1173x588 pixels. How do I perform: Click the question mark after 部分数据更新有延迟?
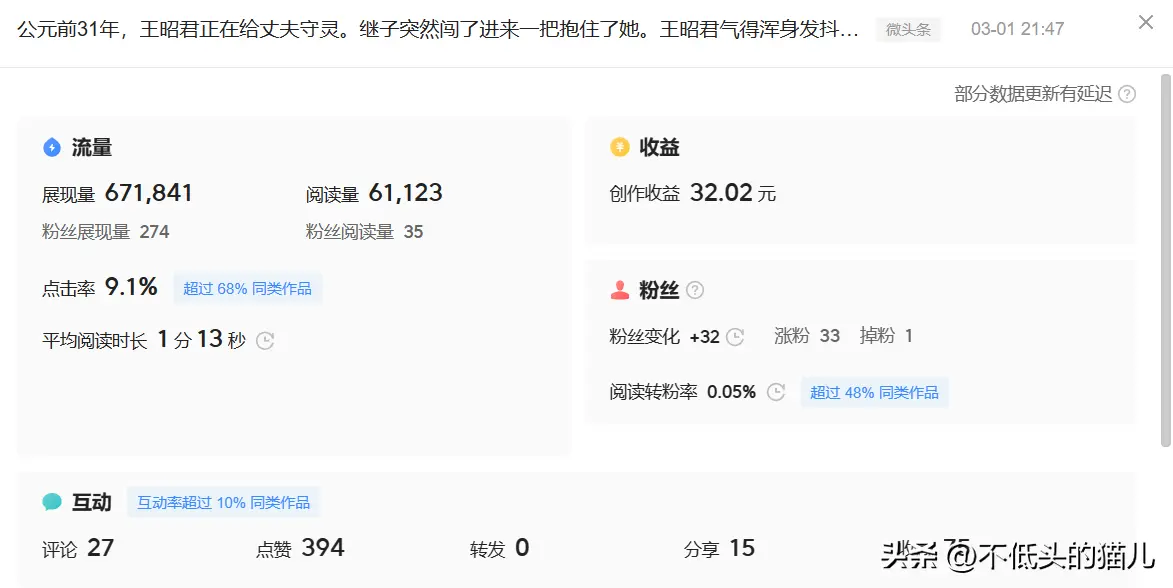point(1127,93)
